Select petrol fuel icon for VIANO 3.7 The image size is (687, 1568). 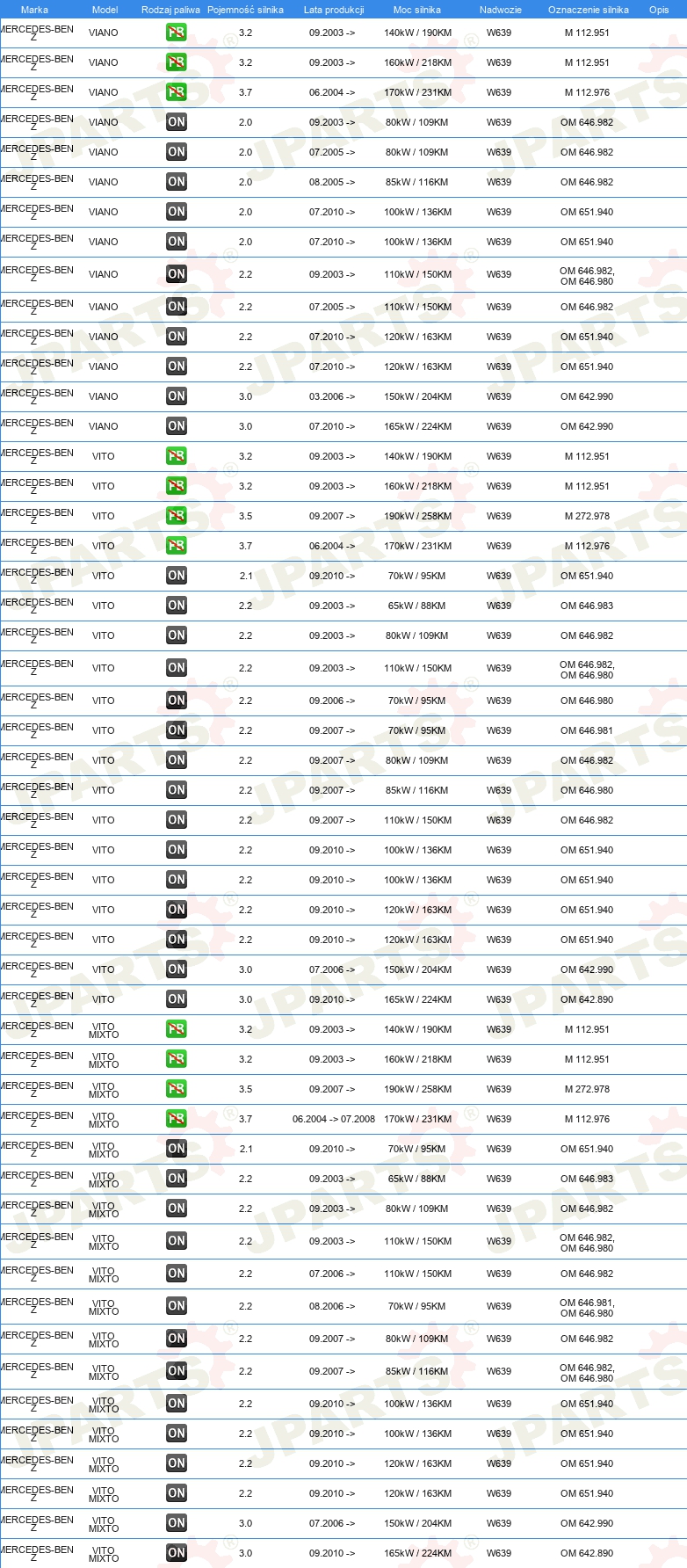(177, 92)
